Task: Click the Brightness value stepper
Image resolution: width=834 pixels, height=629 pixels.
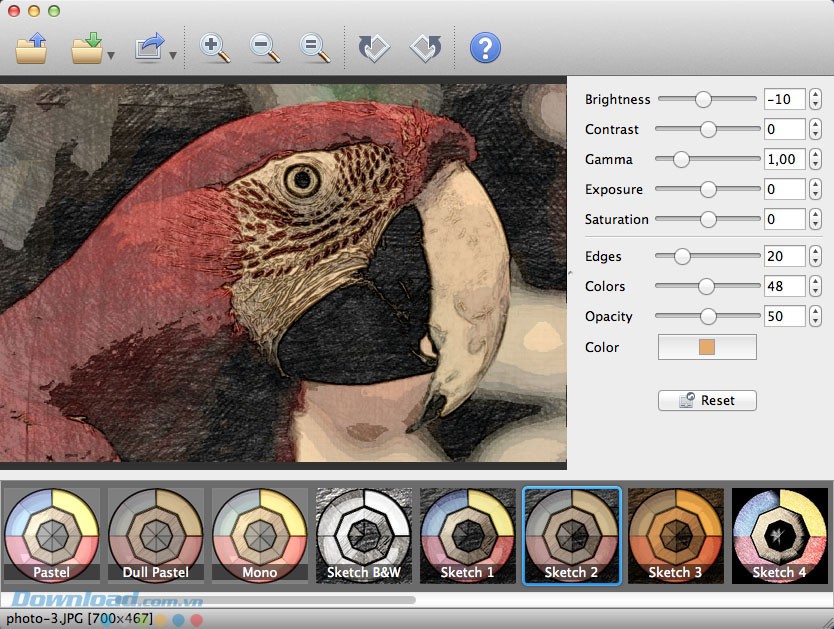Action: 816,99
